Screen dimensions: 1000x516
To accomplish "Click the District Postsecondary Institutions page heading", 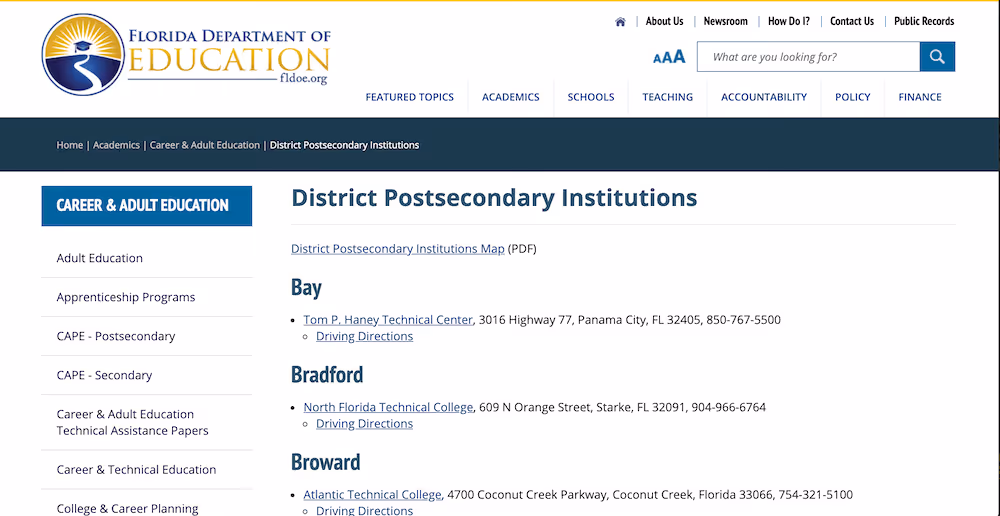I will pos(494,198).
